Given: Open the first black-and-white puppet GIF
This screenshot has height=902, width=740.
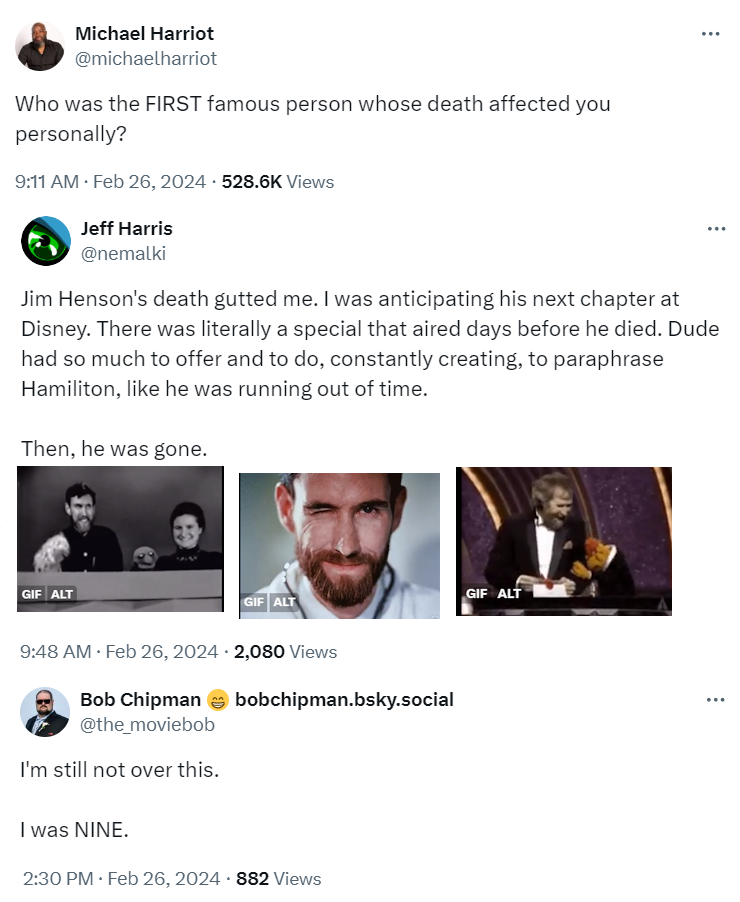Looking at the screenshot, I should coord(122,538).
